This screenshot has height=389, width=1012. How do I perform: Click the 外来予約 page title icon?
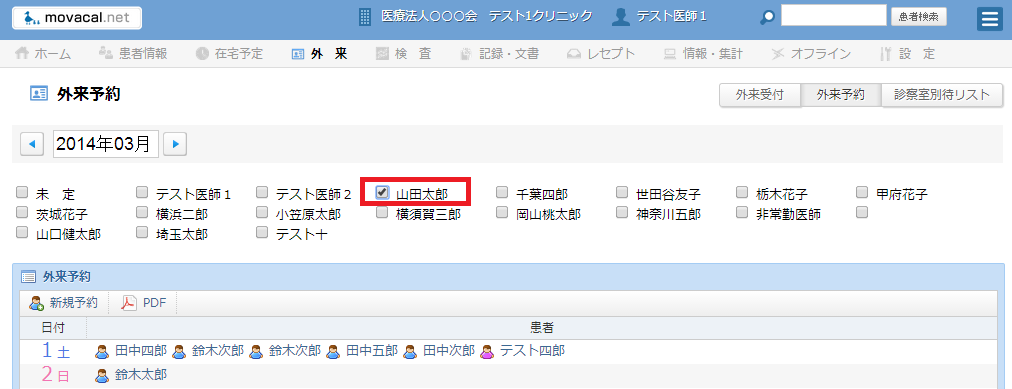tap(39, 94)
